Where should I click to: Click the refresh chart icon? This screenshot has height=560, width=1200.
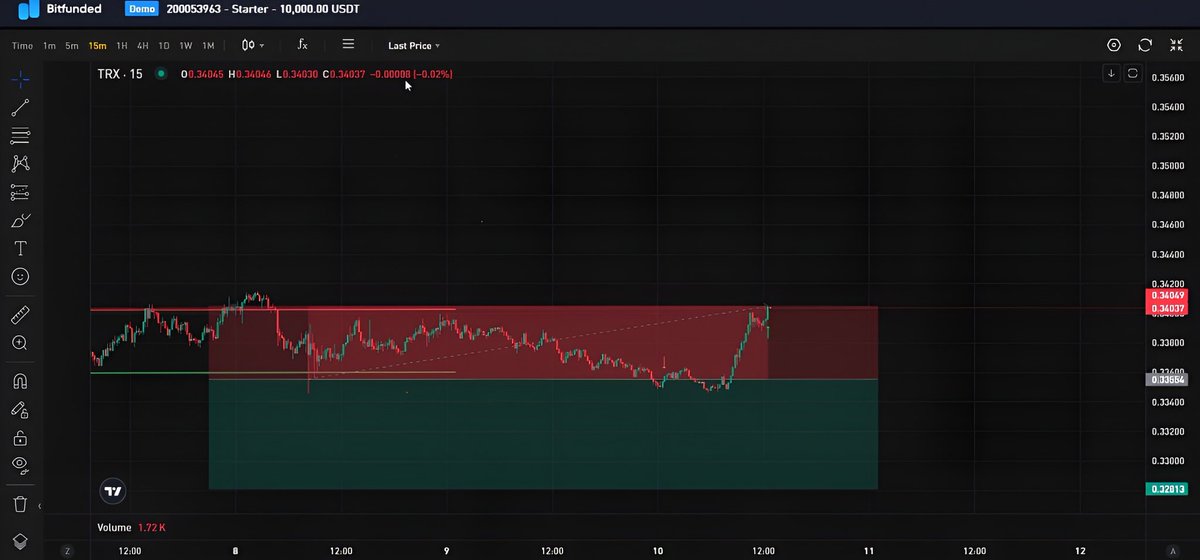(x=1145, y=45)
